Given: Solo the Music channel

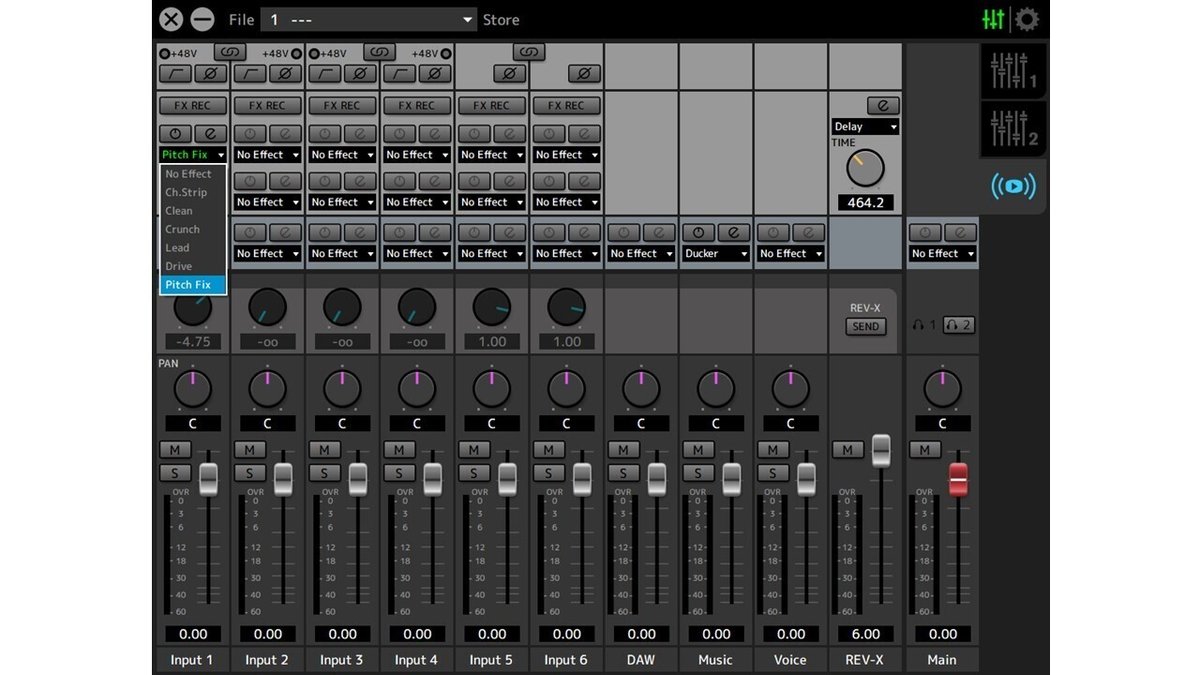Looking at the screenshot, I should coord(698,473).
